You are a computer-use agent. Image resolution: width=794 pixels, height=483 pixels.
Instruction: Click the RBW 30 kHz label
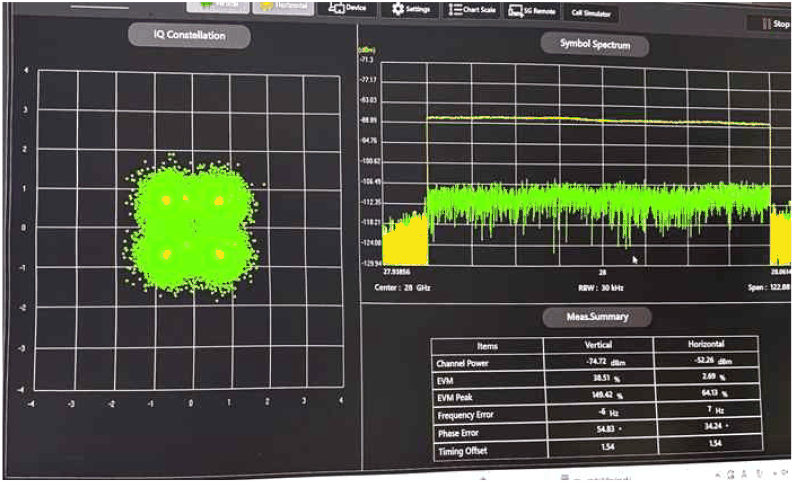601,288
